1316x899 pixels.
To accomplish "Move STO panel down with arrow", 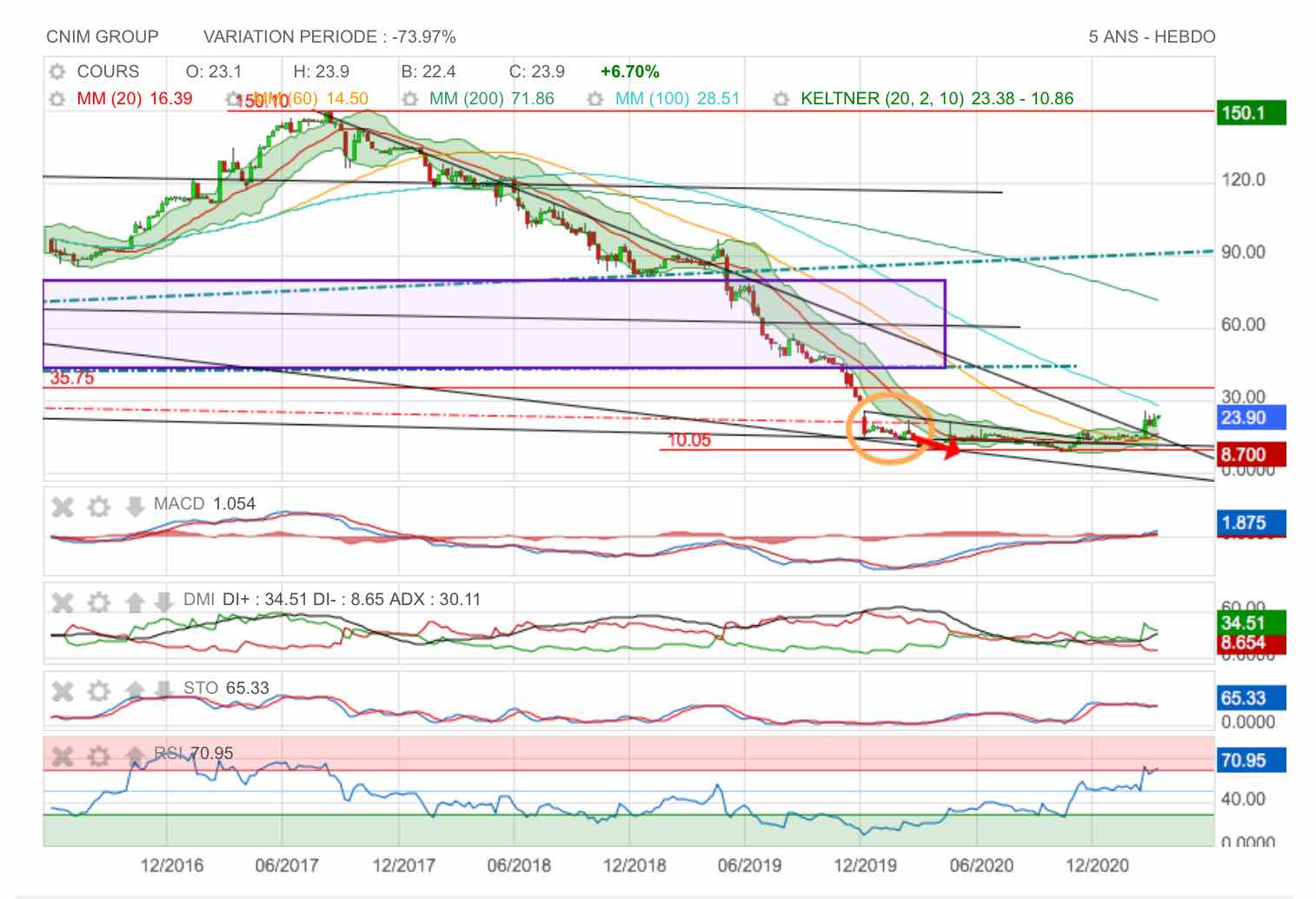I will coord(164,691).
